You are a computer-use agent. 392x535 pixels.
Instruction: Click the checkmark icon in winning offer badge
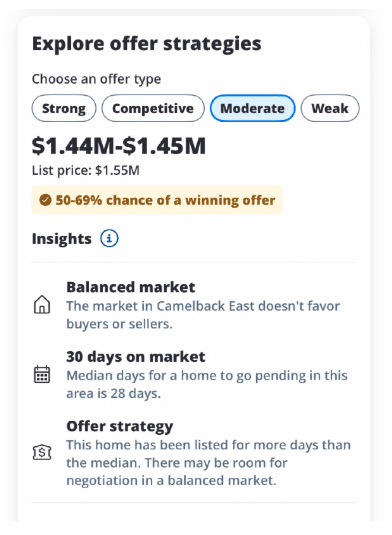pos(45,200)
